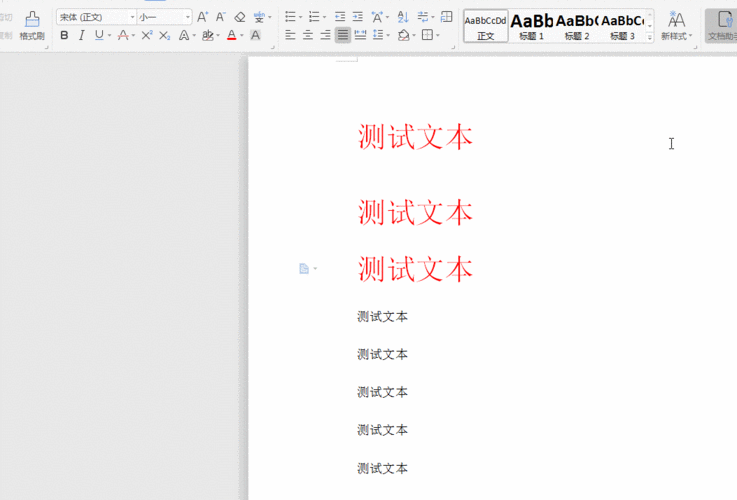Select the 正文 body style
The width and height of the screenshot is (737, 500).
pyautogui.click(x=486, y=26)
